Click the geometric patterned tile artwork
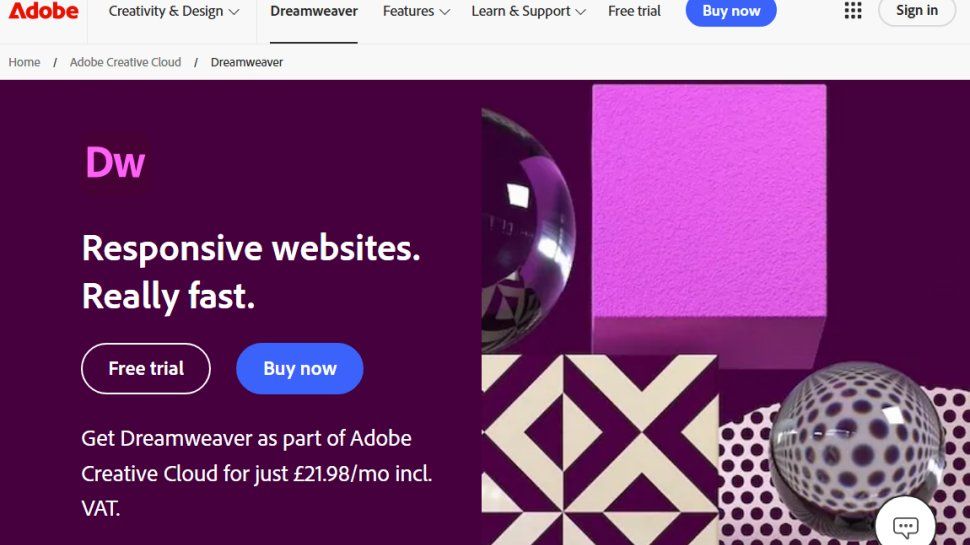This screenshot has height=545, width=970. click(x=599, y=450)
